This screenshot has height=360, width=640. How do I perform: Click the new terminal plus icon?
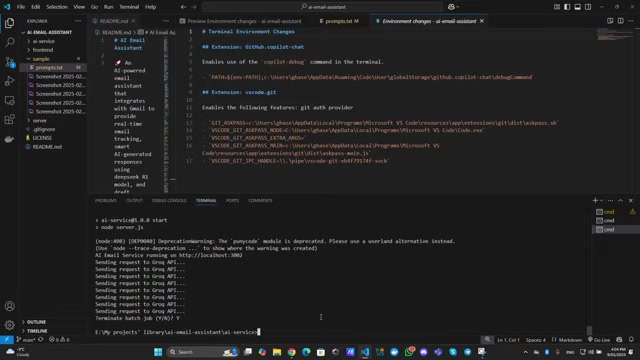595,200
